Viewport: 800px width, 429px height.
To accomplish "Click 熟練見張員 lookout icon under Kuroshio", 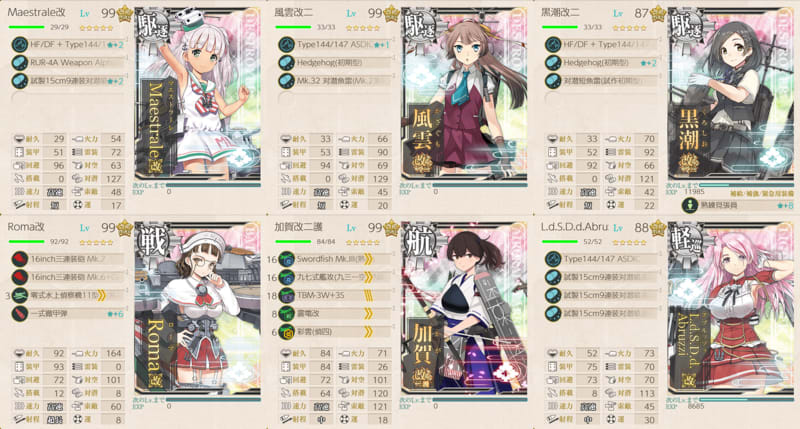I will [689, 205].
